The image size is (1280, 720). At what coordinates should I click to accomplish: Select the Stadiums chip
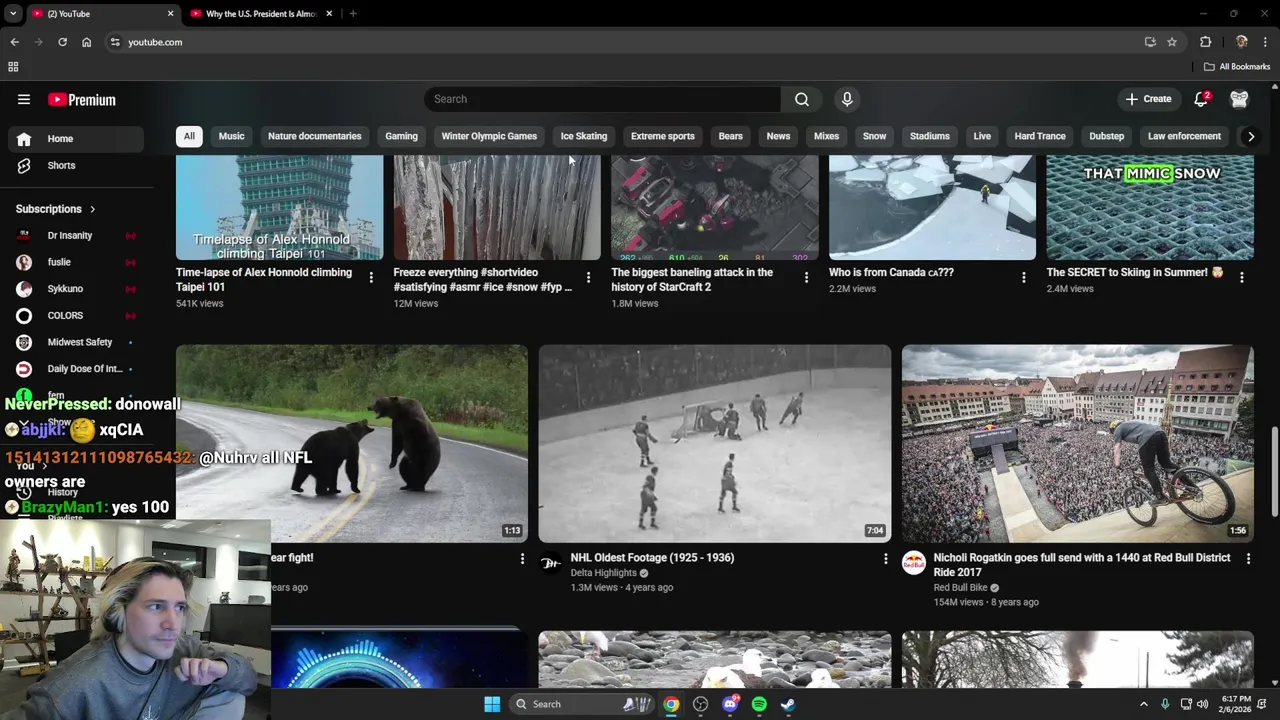930,136
